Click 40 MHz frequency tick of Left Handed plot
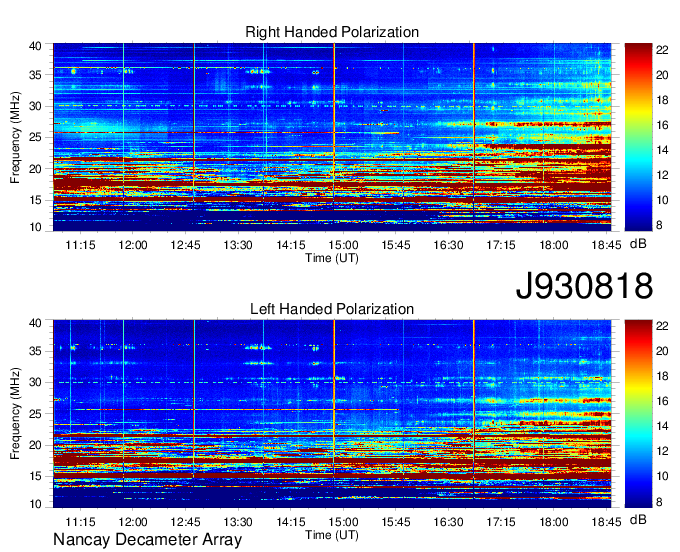The image size is (680, 552). [36, 323]
